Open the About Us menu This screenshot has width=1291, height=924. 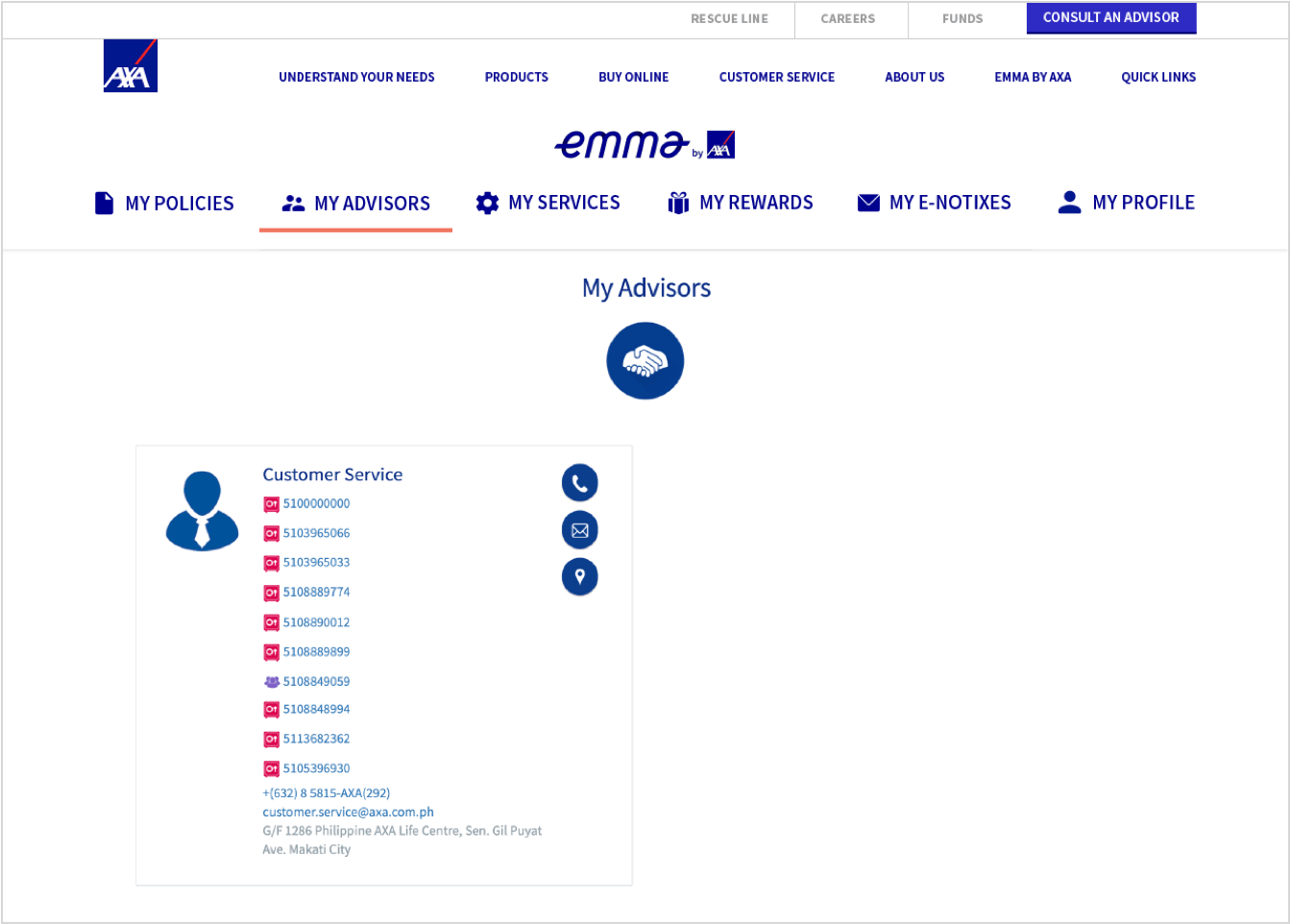tap(914, 77)
